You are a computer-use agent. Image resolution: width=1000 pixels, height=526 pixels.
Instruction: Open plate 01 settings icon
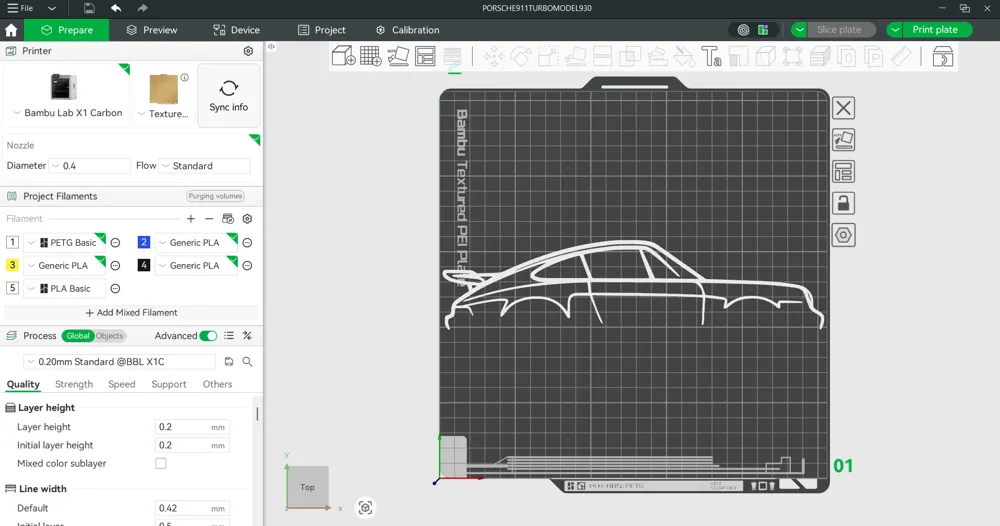(x=843, y=235)
